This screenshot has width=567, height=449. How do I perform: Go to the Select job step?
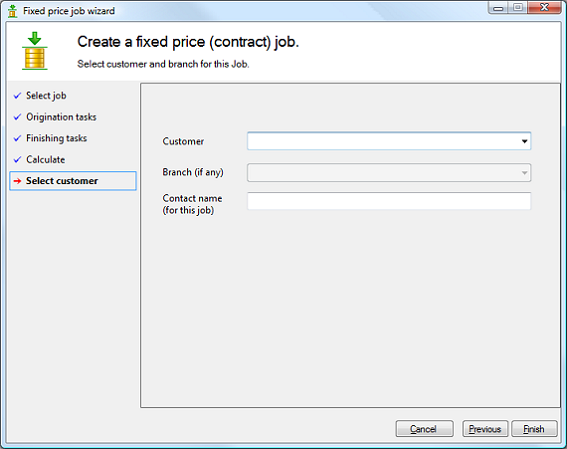click(46, 96)
